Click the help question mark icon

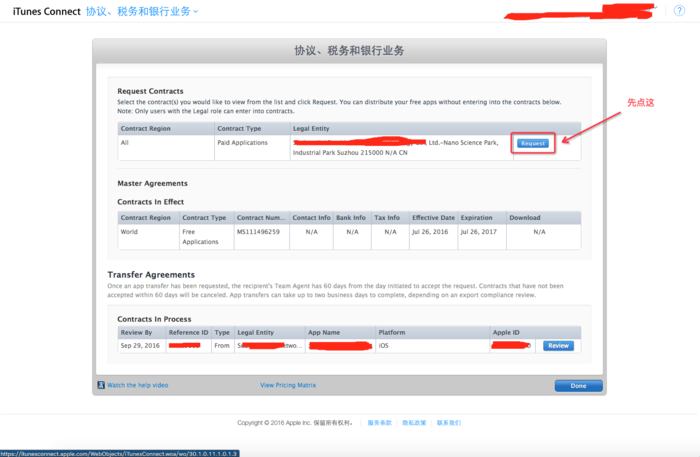680,10
